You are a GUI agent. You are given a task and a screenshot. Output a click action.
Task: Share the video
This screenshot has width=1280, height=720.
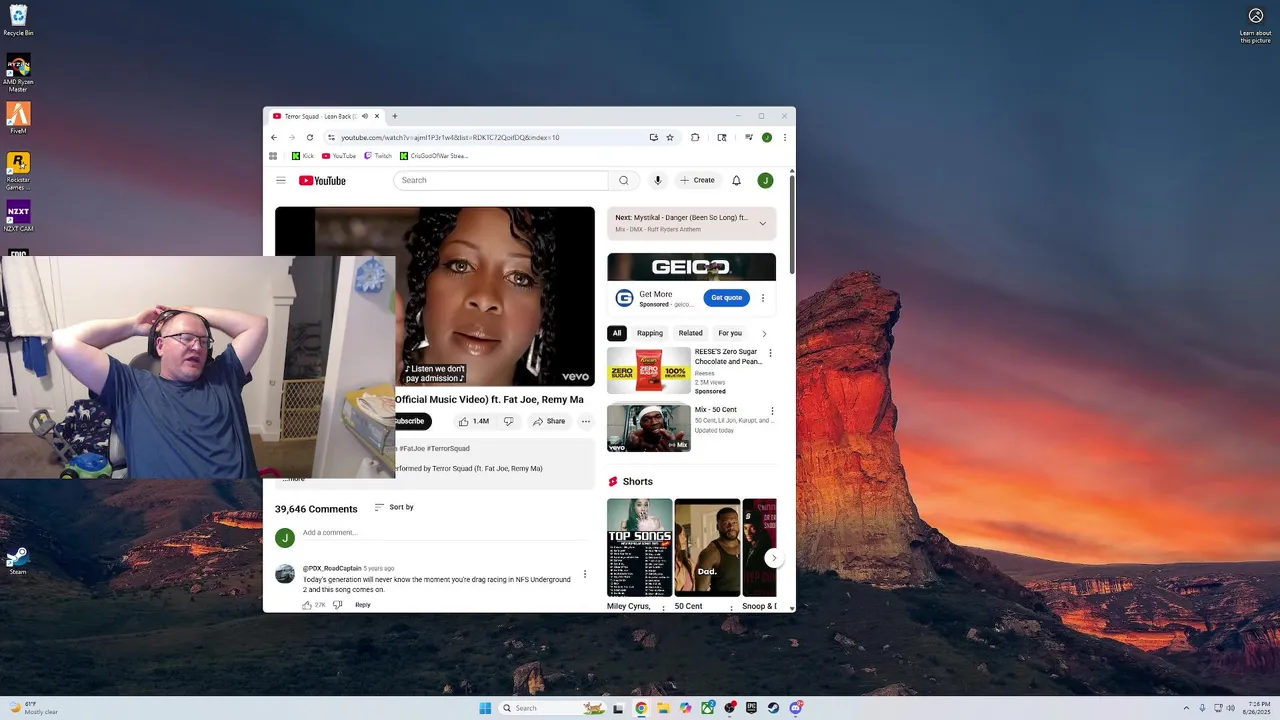tap(549, 421)
